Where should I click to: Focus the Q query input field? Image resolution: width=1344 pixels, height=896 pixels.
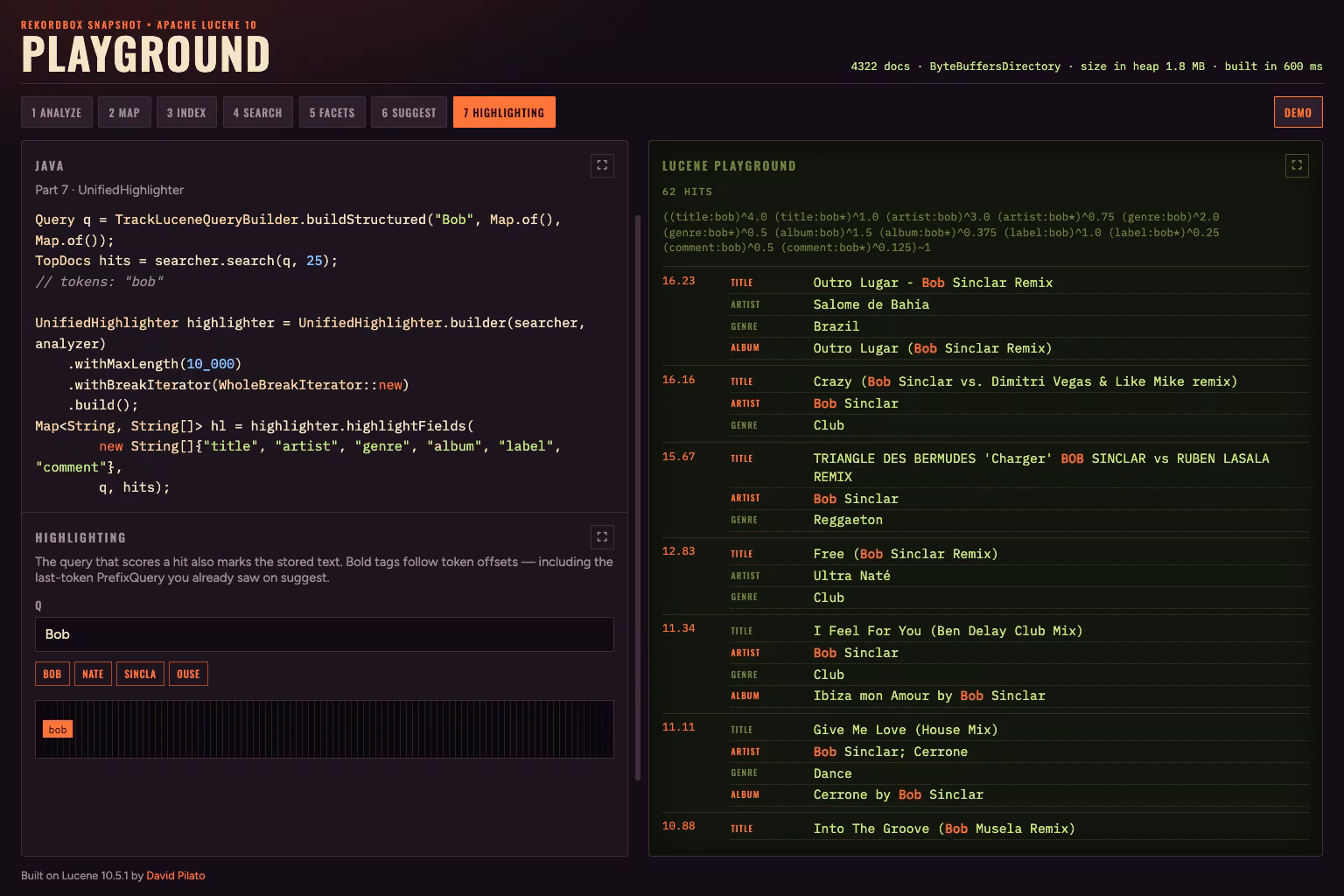click(325, 634)
